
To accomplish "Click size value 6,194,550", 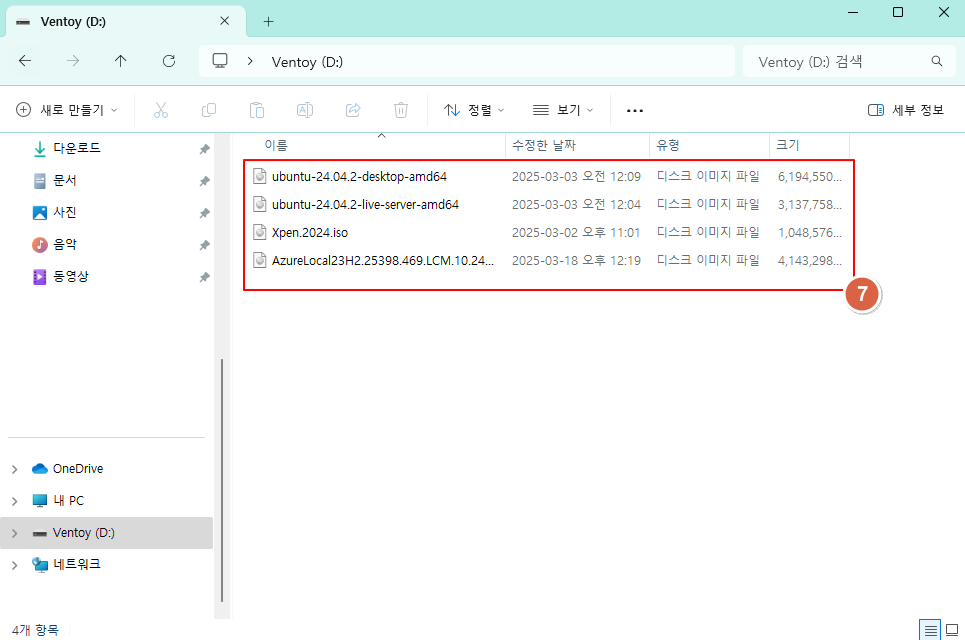I will point(809,177).
